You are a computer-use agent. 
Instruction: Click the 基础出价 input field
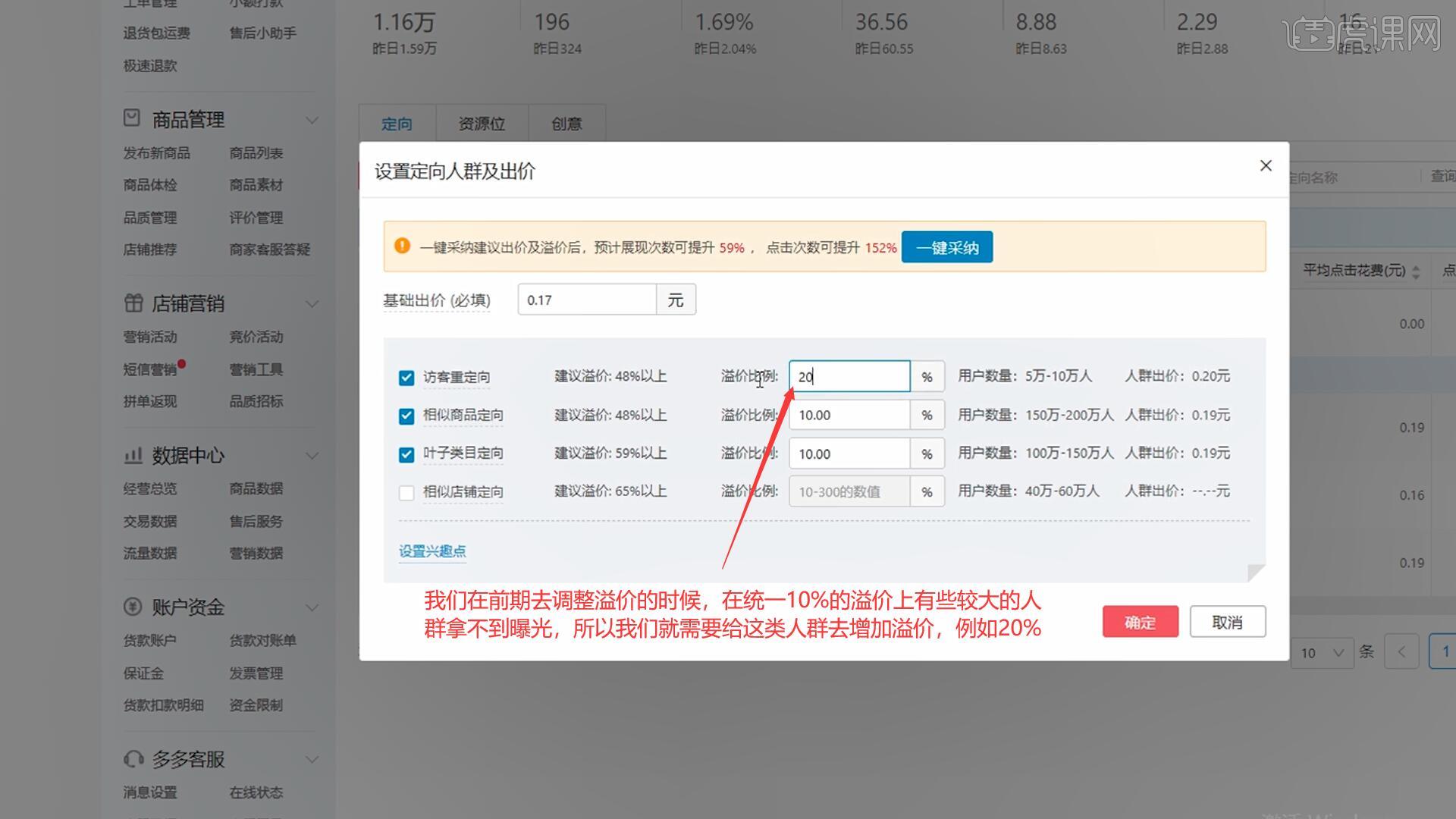[x=587, y=300]
